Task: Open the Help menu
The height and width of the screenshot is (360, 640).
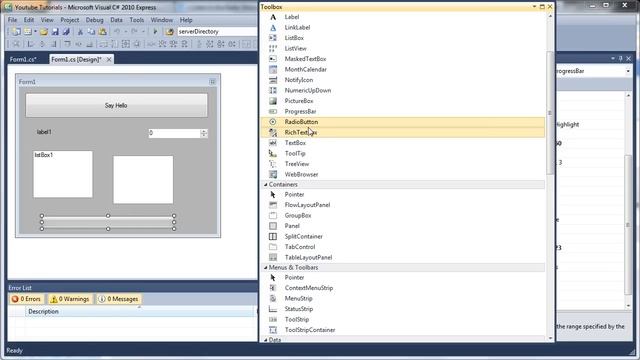Action: pos(186,20)
